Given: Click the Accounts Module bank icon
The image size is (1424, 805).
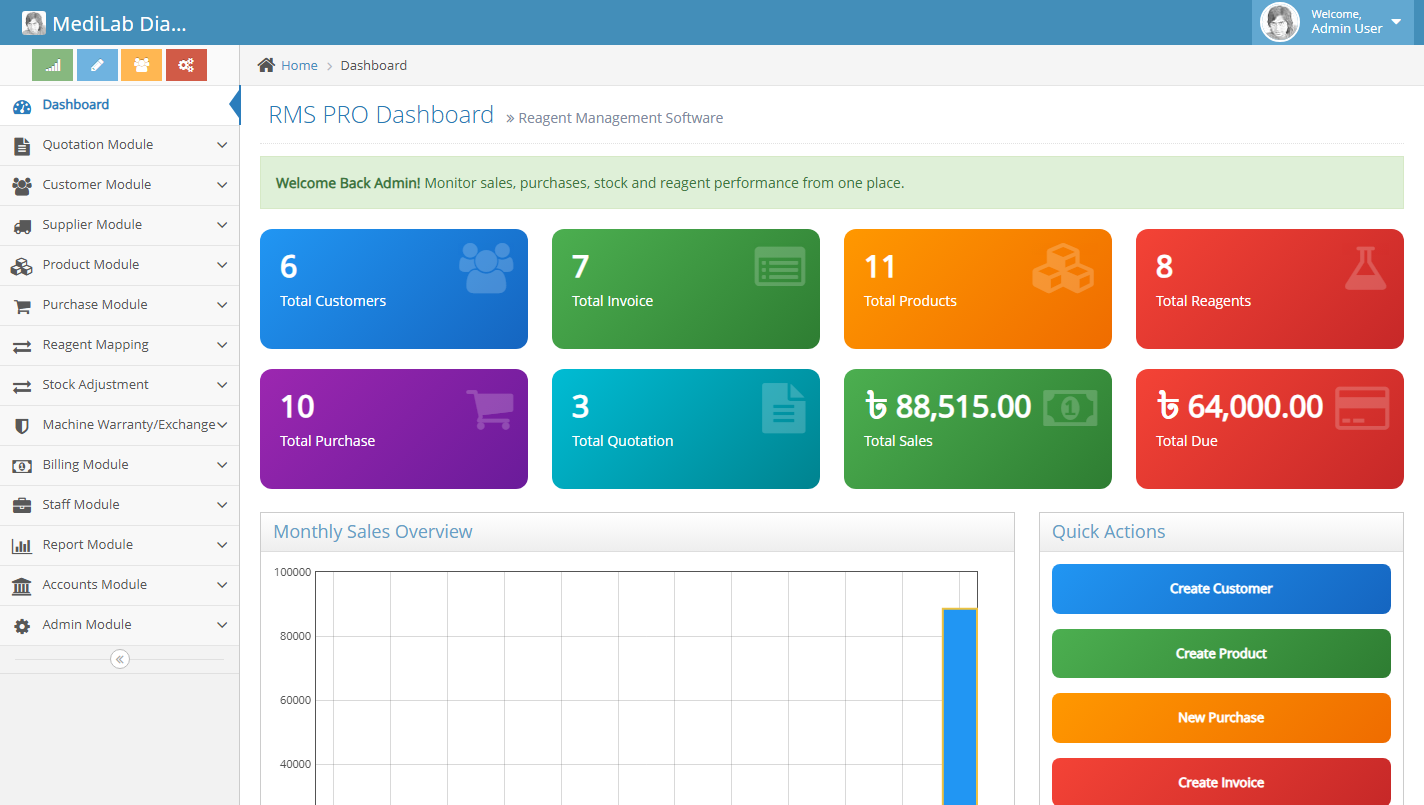Looking at the screenshot, I should (x=22, y=586).
